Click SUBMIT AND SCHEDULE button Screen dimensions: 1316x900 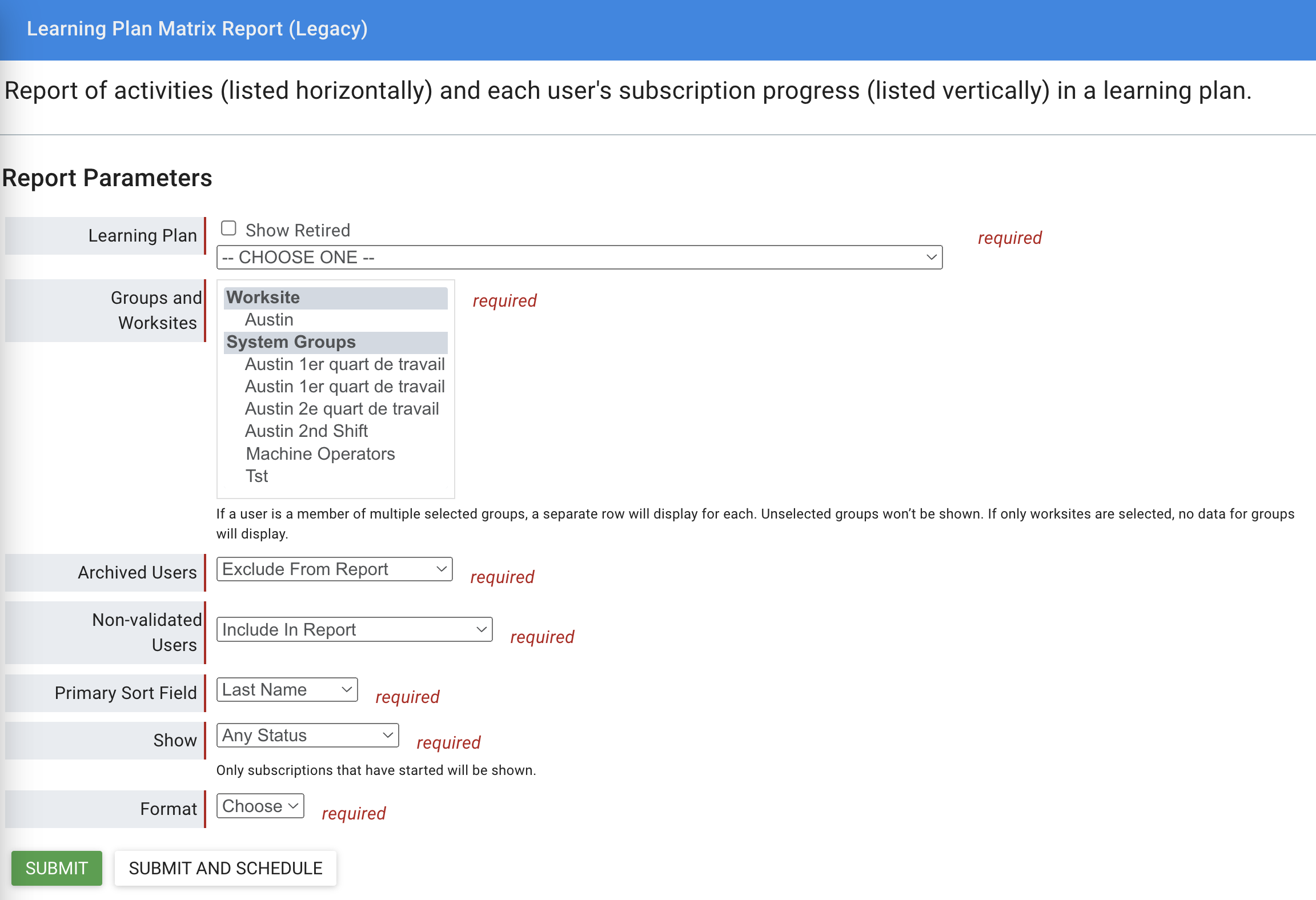226,868
